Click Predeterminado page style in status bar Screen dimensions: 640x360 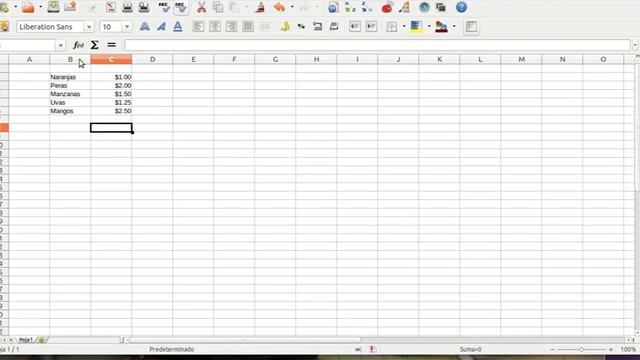tap(172, 349)
